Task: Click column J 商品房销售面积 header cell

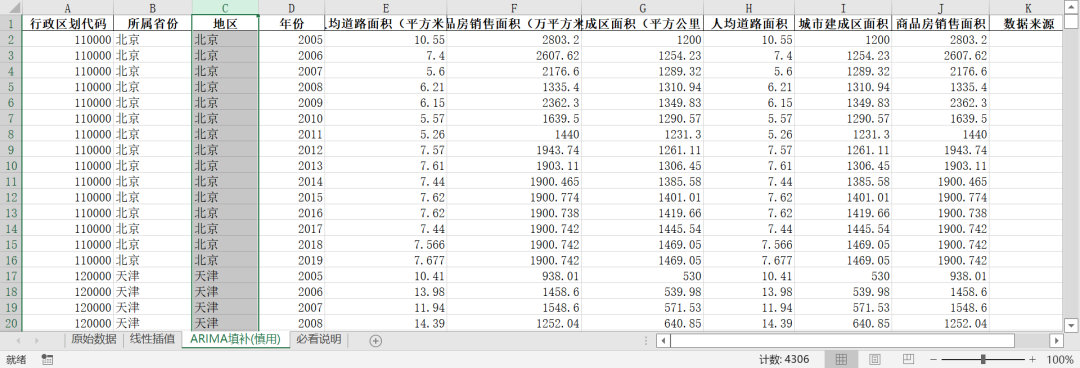Action: point(941,23)
